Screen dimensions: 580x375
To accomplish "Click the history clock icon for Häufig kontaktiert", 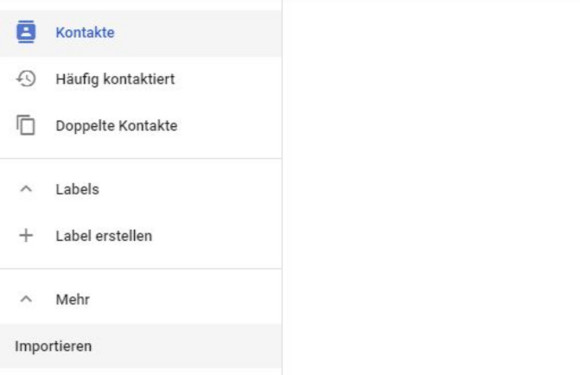I will pyautogui.click(x=26, y=79).
